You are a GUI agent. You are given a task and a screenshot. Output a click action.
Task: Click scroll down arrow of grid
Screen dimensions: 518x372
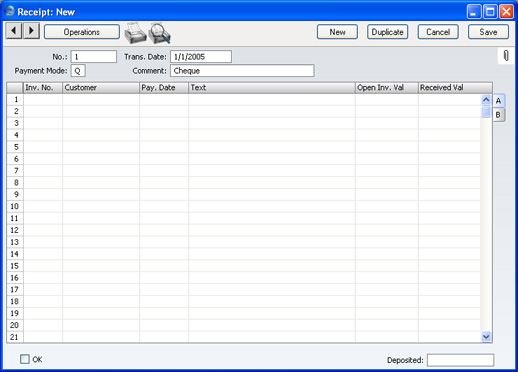click(x=486, y=337)
